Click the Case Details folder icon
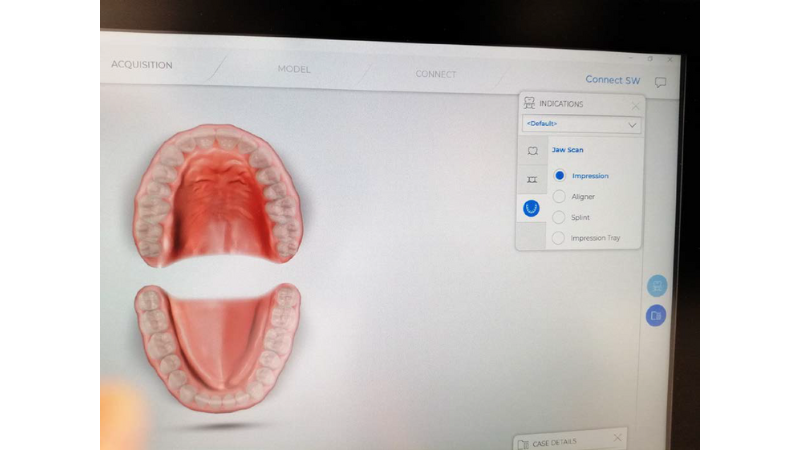The width and height of the screenshot is (800, 450). (x=523, y=442)
